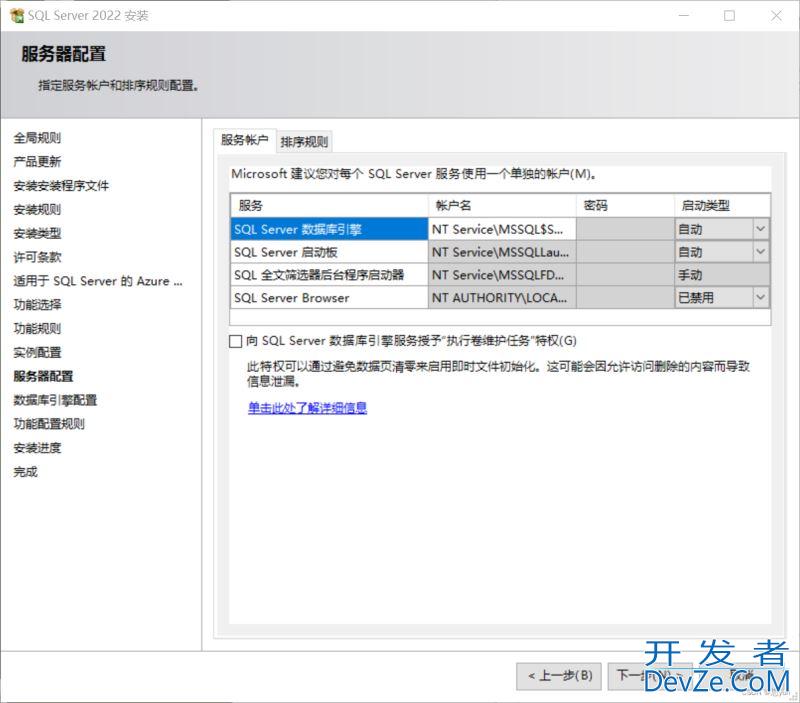Open startup type dropdown for SQL Server 启动板
The height and width of the screenshot is (703, 800).
(761, 252)
